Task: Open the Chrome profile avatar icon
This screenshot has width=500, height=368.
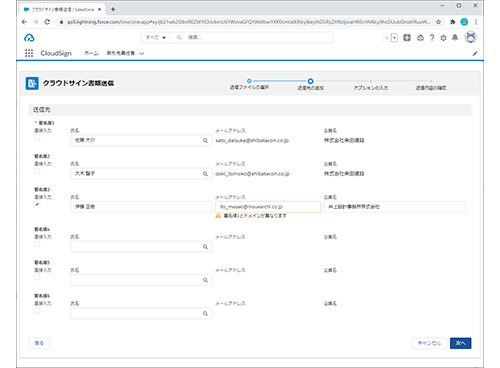Action: [464, 22]
